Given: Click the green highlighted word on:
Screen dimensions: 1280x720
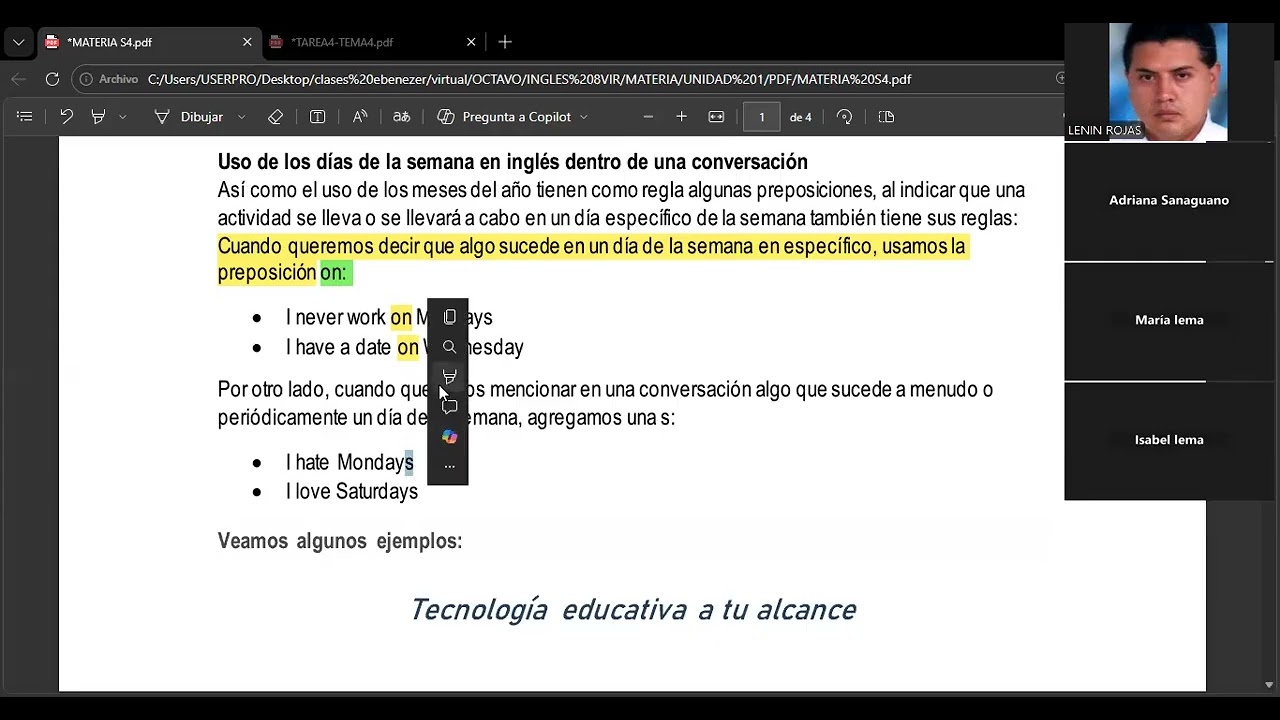Looking at the screenshot, I should [334, 273].
